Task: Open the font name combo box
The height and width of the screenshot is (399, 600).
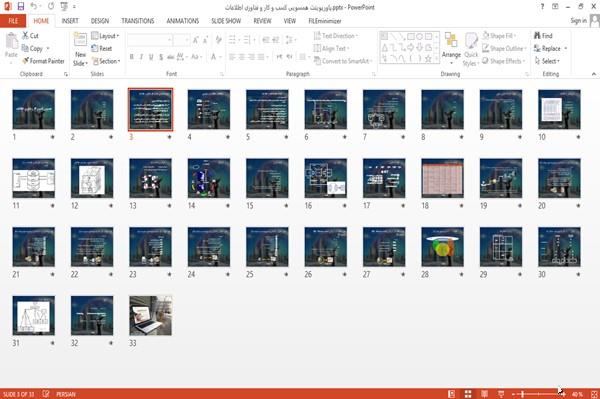Action: click(x=150, y=40)
